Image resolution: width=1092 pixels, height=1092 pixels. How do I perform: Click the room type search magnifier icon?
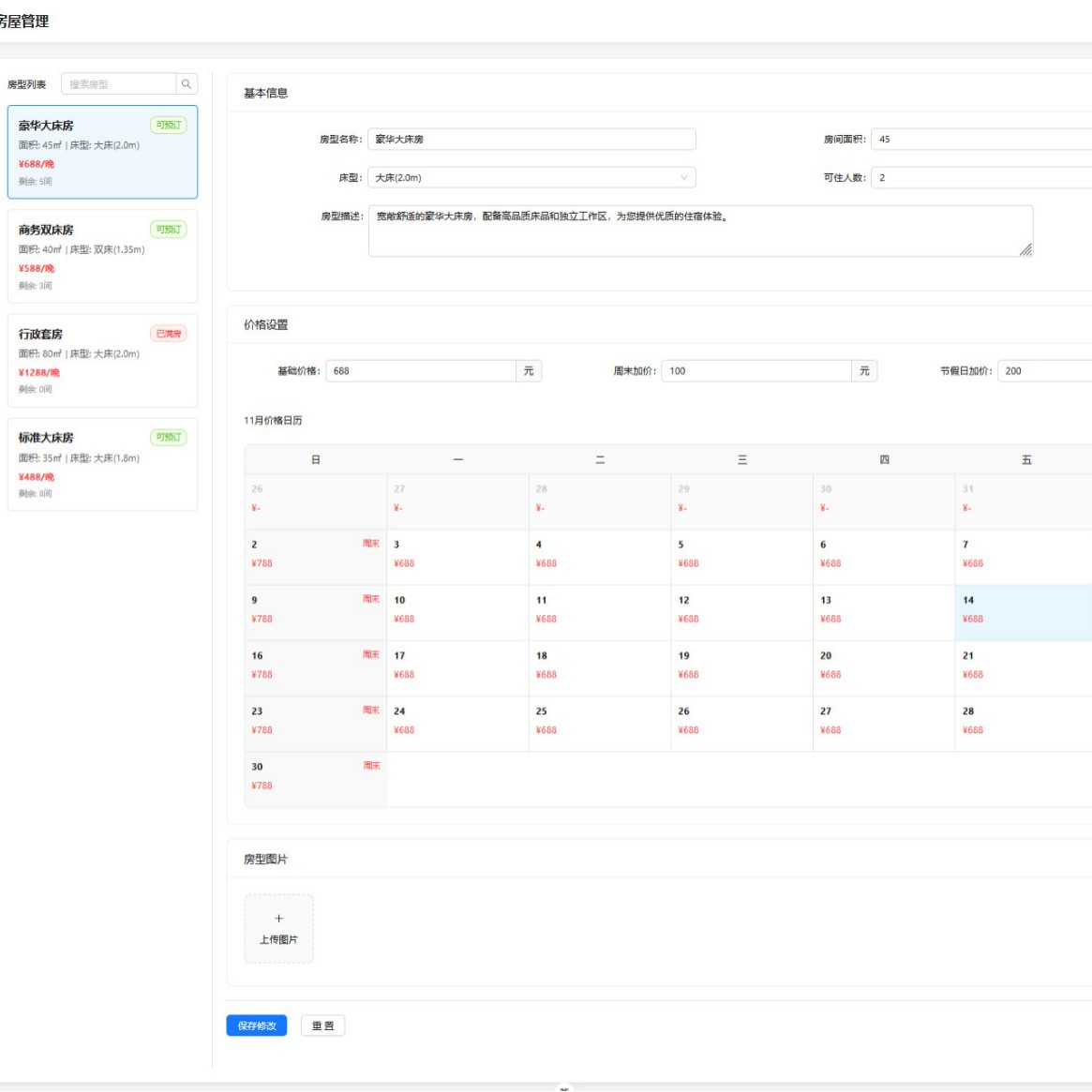pyautogui.click(x=187, y=84)
